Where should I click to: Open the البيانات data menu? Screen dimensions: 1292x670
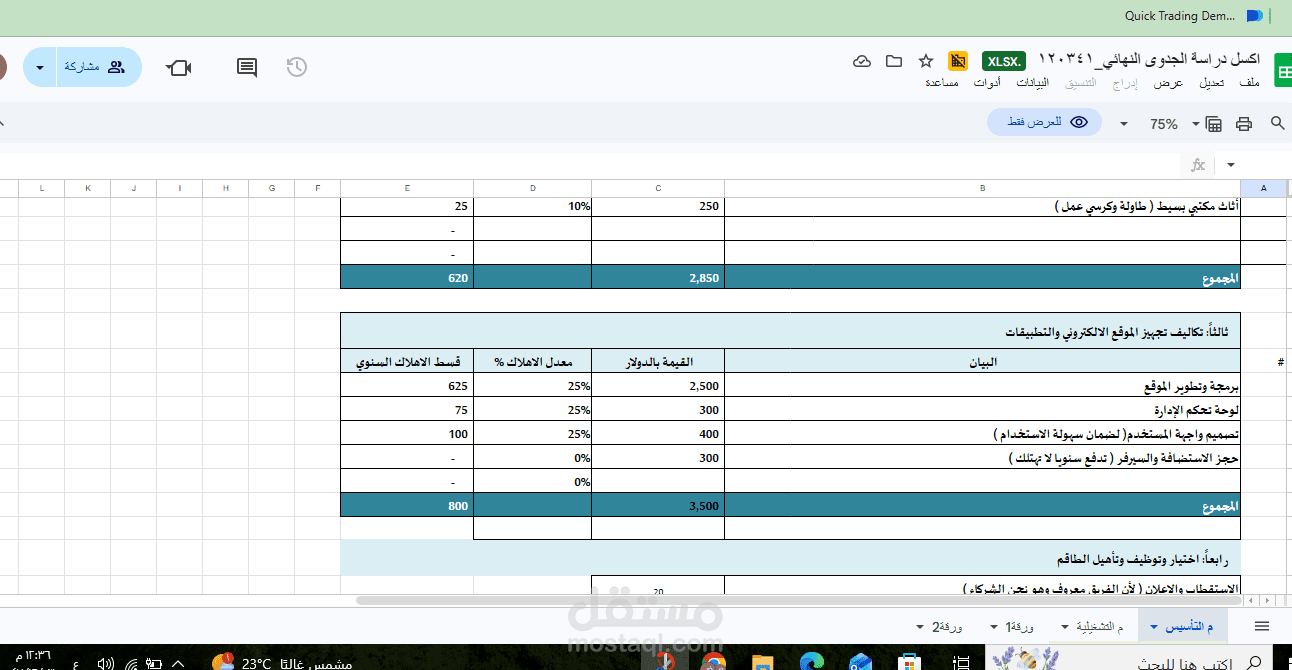click(1031, 82)
